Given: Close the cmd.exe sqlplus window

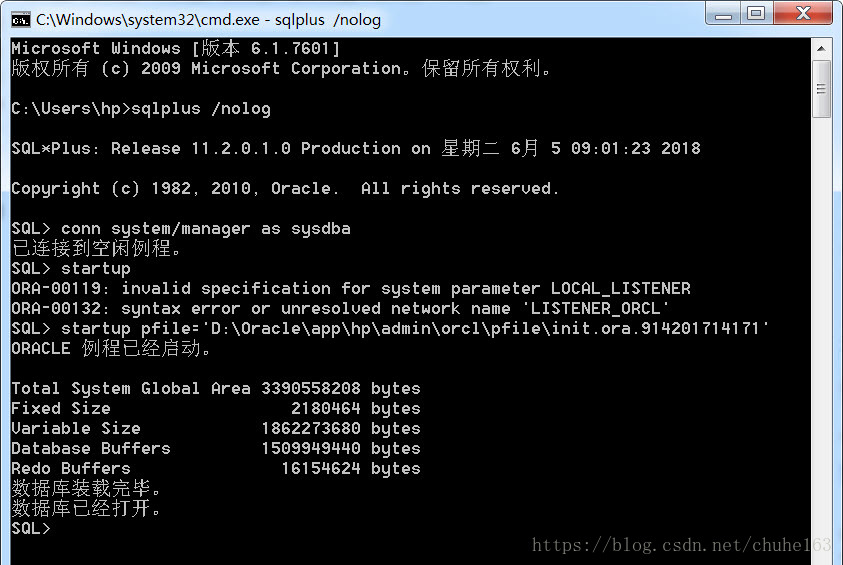Looking at the screenshot, I should tap(803, 13).
